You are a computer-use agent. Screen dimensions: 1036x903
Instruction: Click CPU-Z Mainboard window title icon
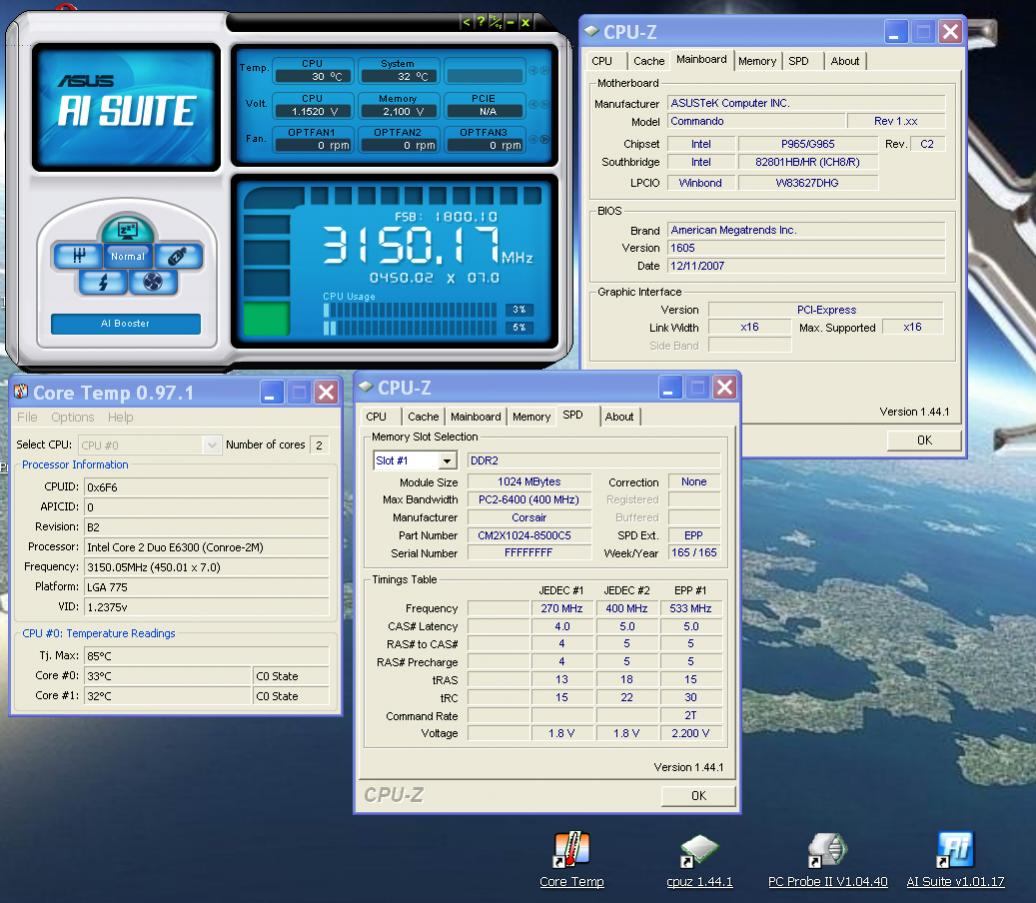coord(591,31)
